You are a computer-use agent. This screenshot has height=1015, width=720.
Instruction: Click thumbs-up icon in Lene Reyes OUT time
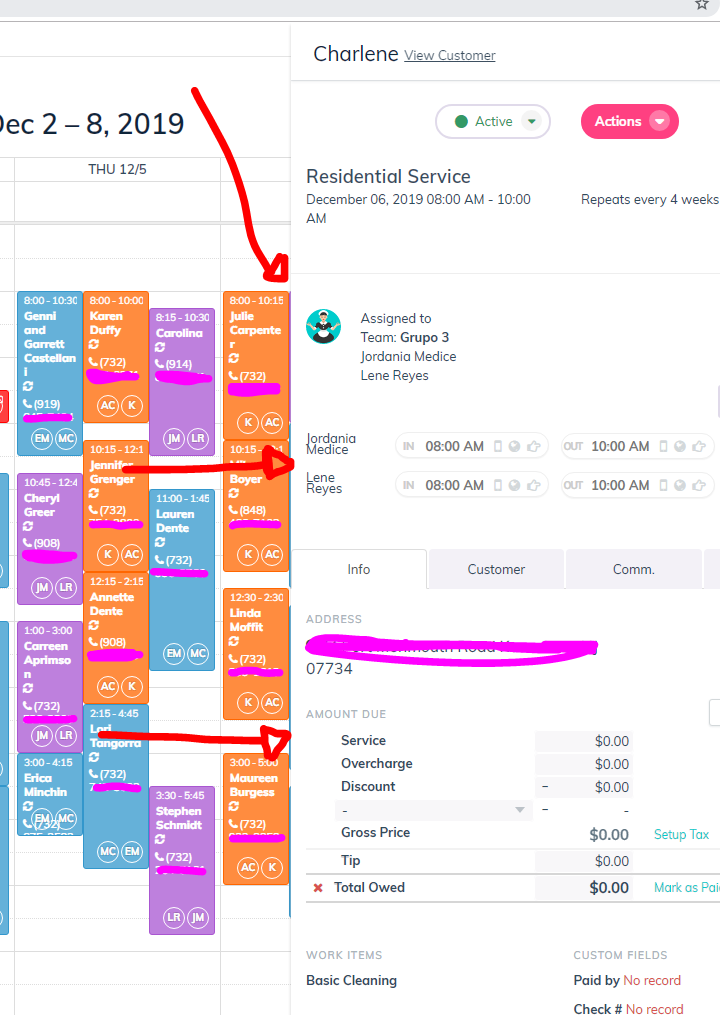[x=699, y=485]
